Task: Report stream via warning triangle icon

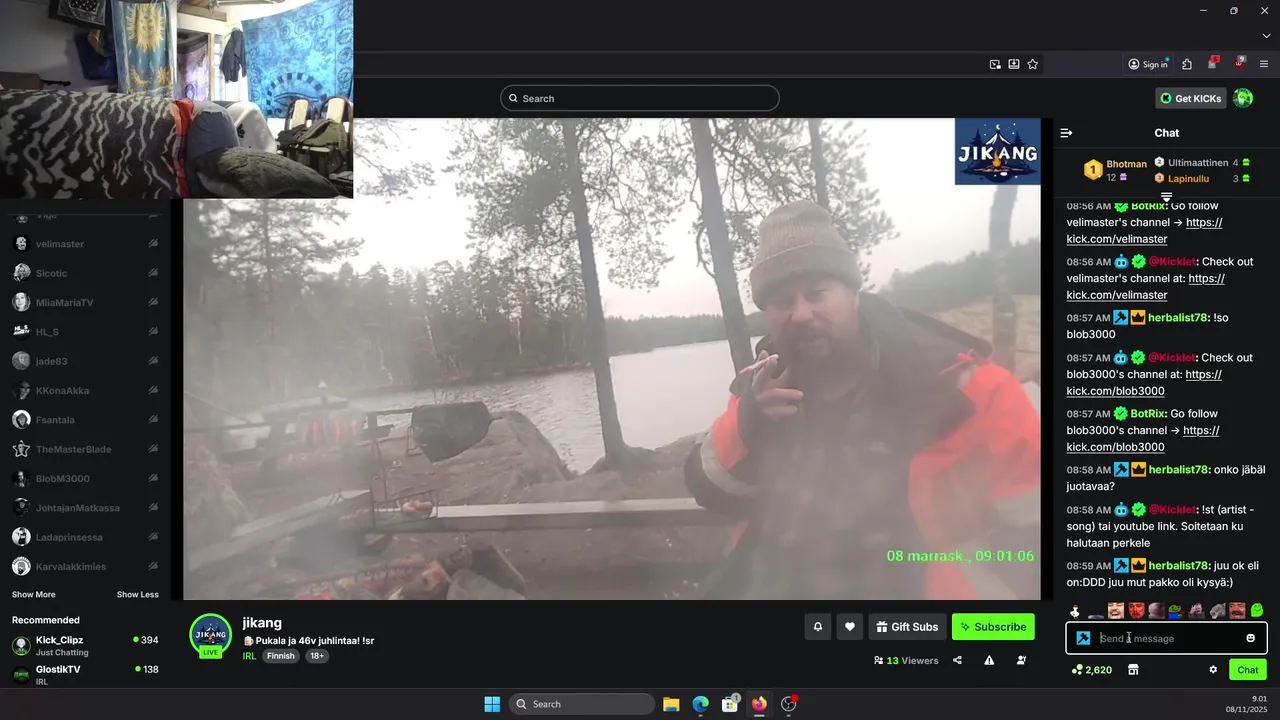Action: tap(989, 660)
